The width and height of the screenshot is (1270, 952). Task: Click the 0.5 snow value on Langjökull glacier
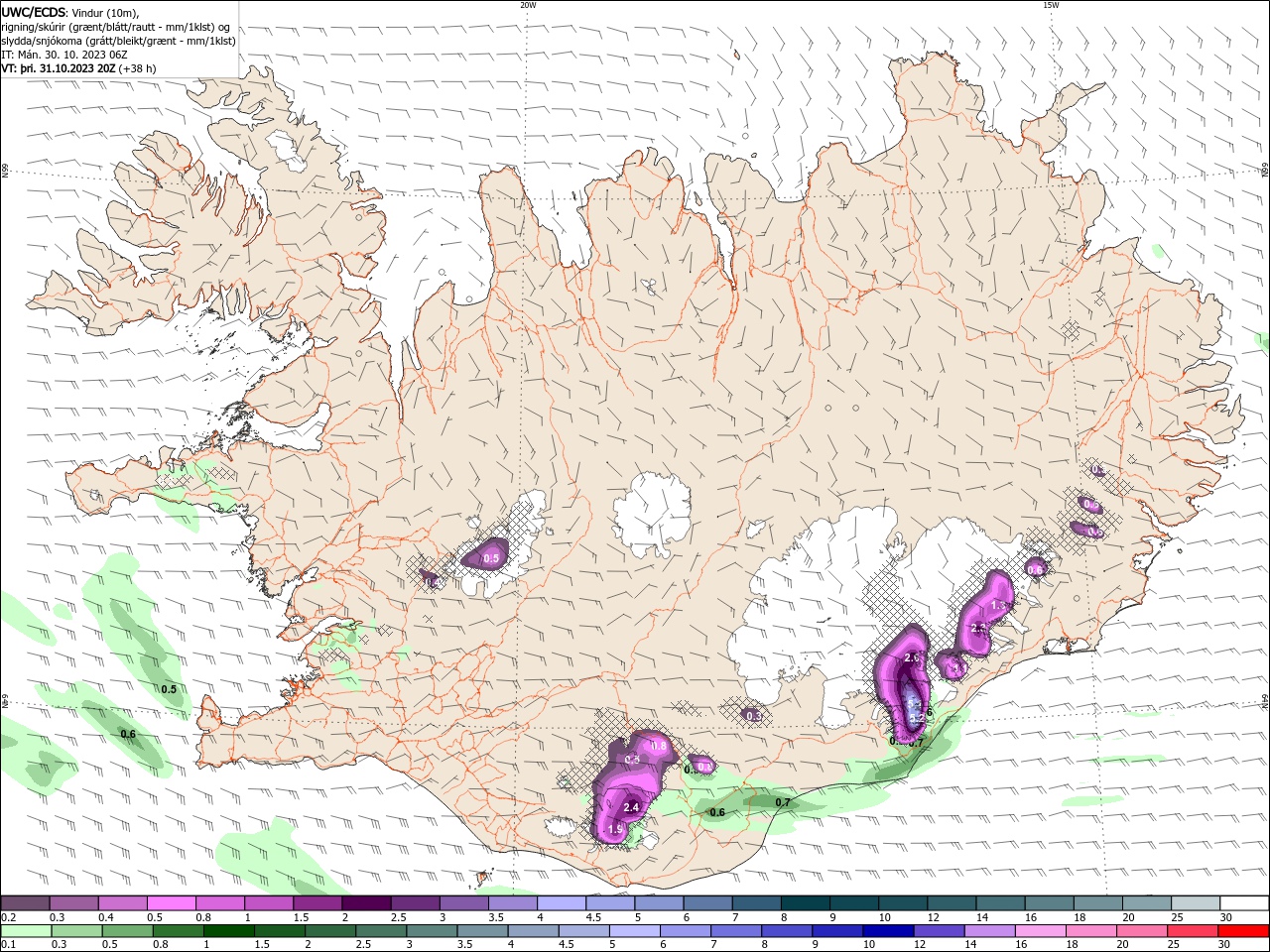point(491,559)
